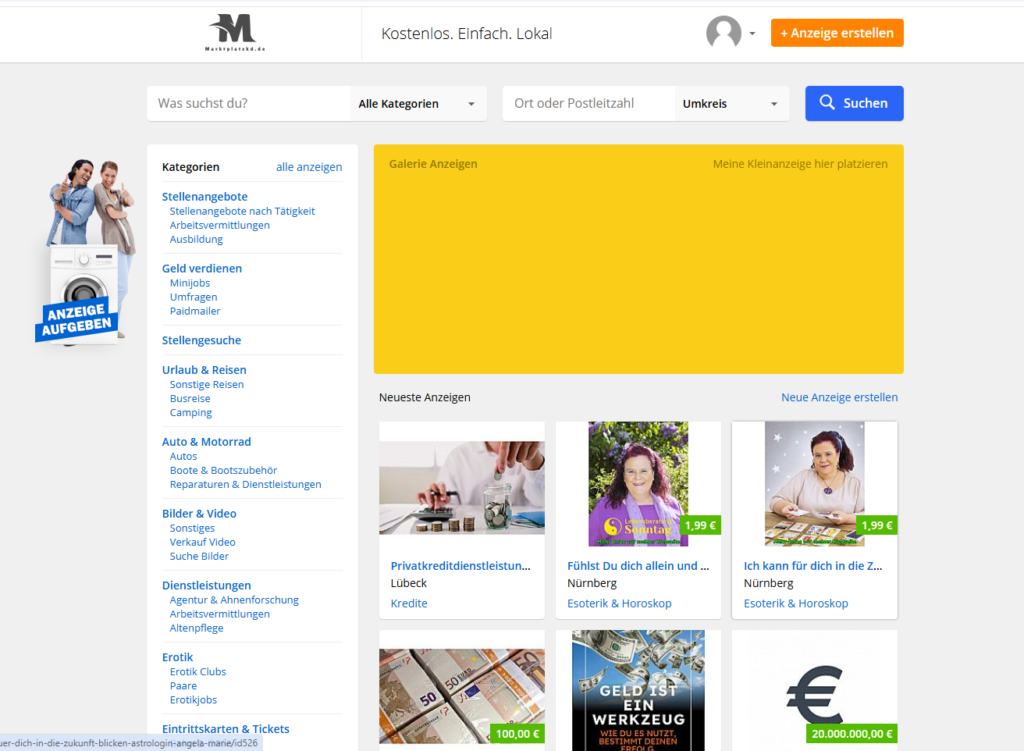Click the Esoterik & Horoskop category under Fühlst Du
1024x751 pixels.
(x=619, y=603)
